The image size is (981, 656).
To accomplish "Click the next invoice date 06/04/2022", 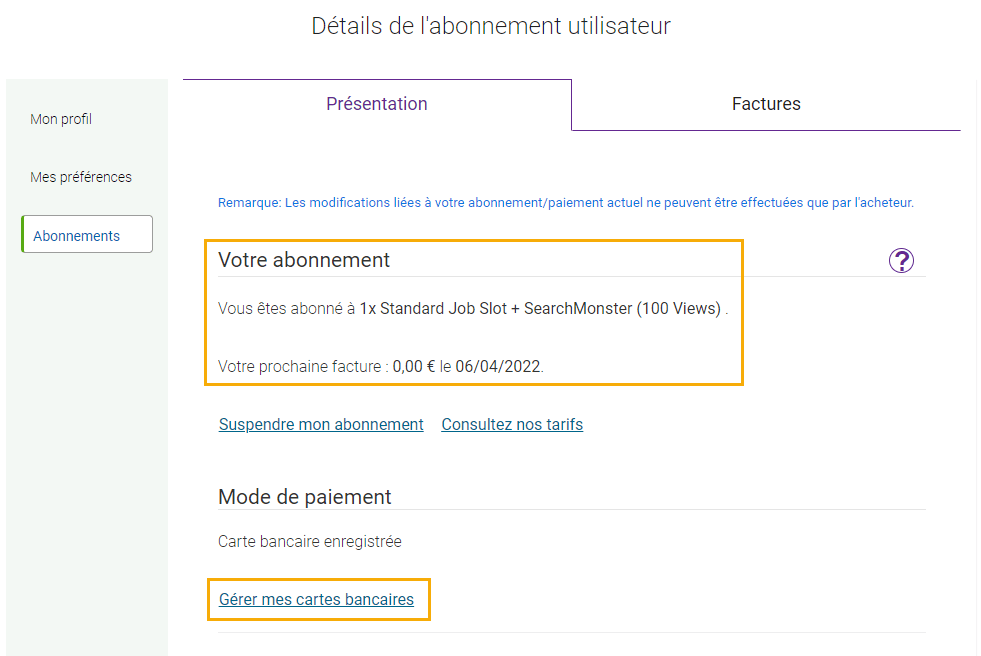I will (x=498, y=366).
